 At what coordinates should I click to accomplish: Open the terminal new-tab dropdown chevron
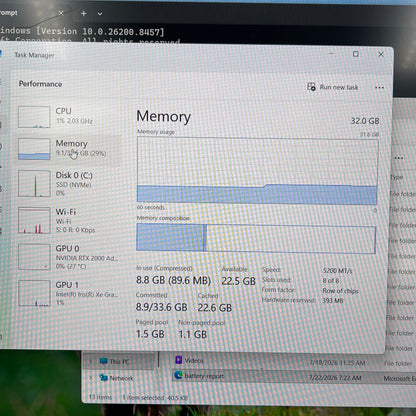click(x=100, y=14)
